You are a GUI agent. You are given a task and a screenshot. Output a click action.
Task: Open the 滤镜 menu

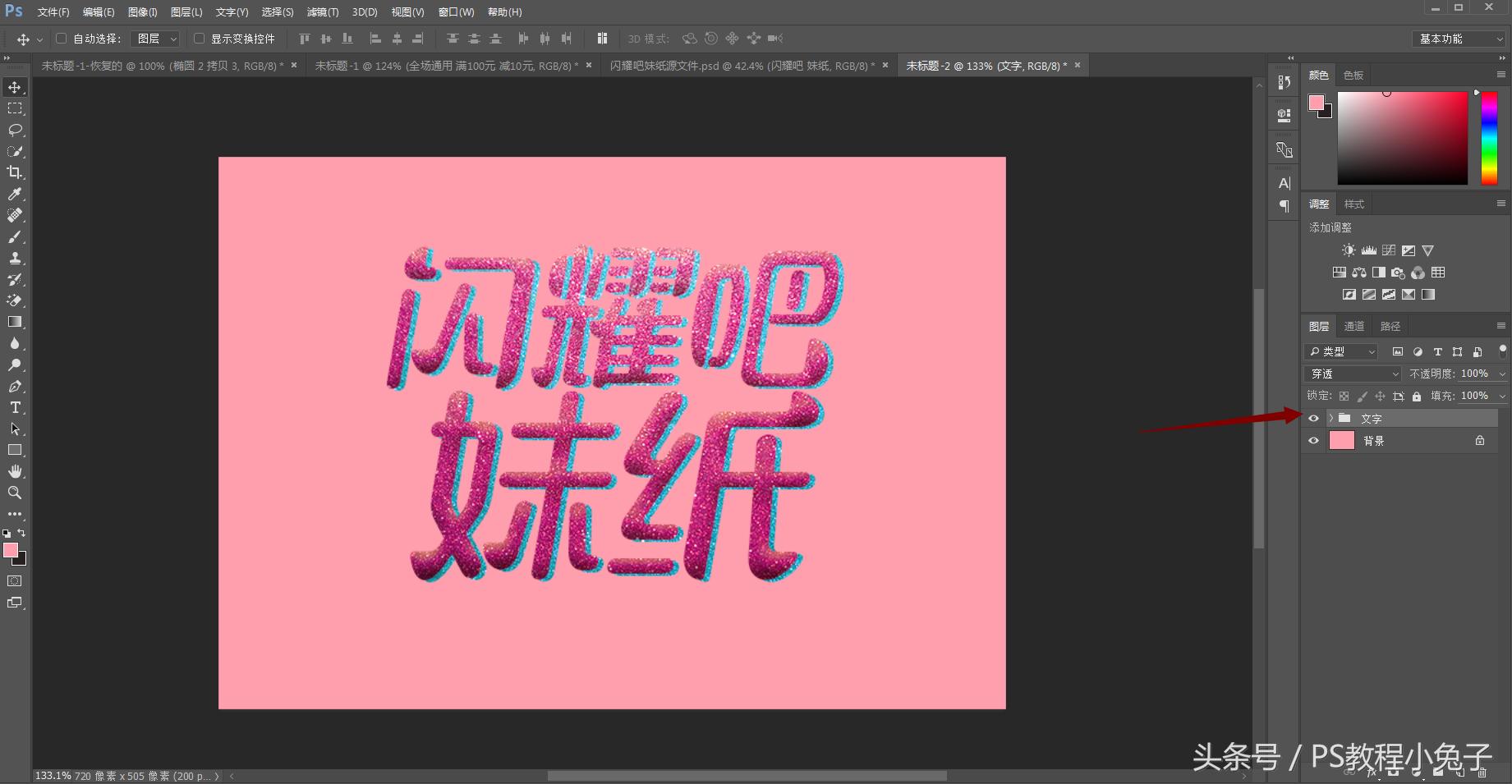(x=322, y=11)
